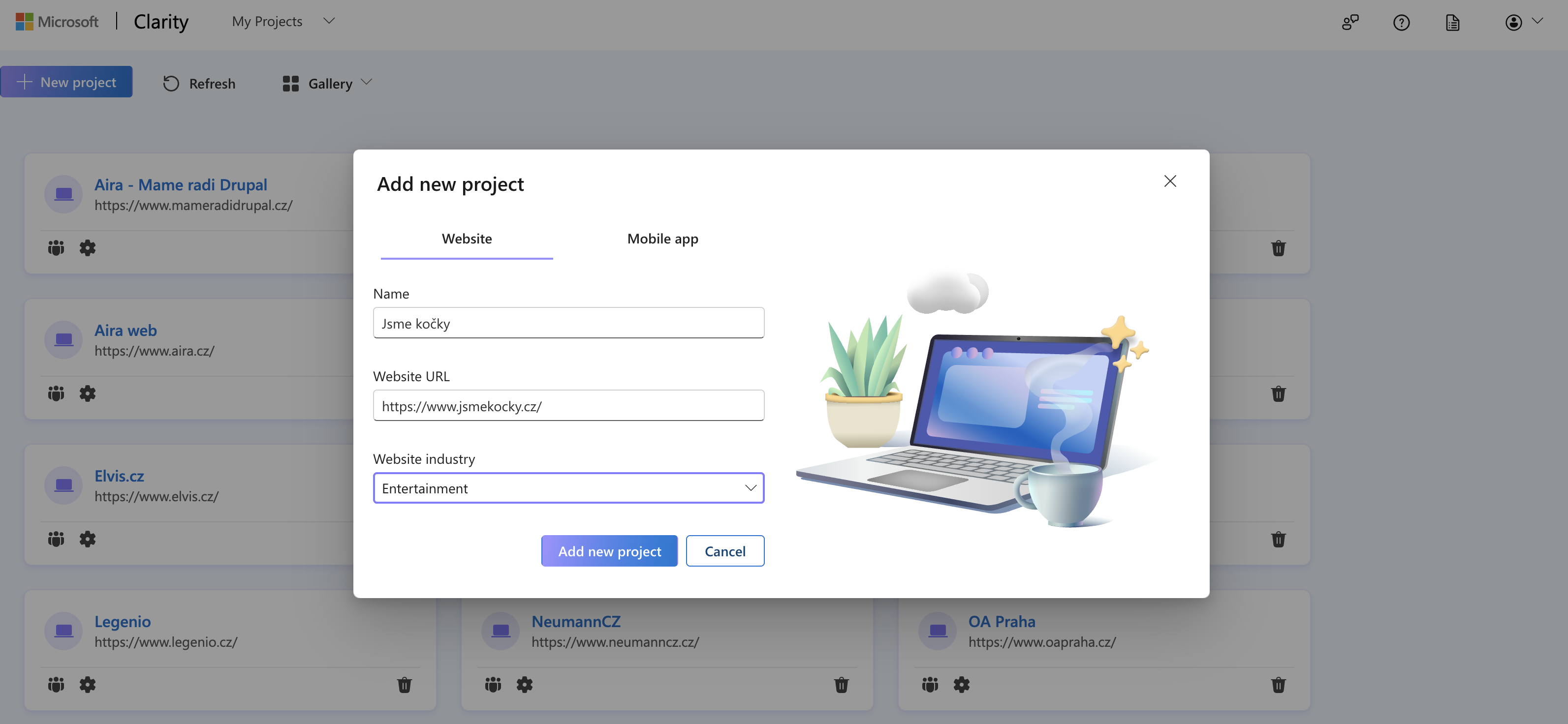Open the documentation page icon in header
Viewport: 1568px width, 724px height.
1452,23
